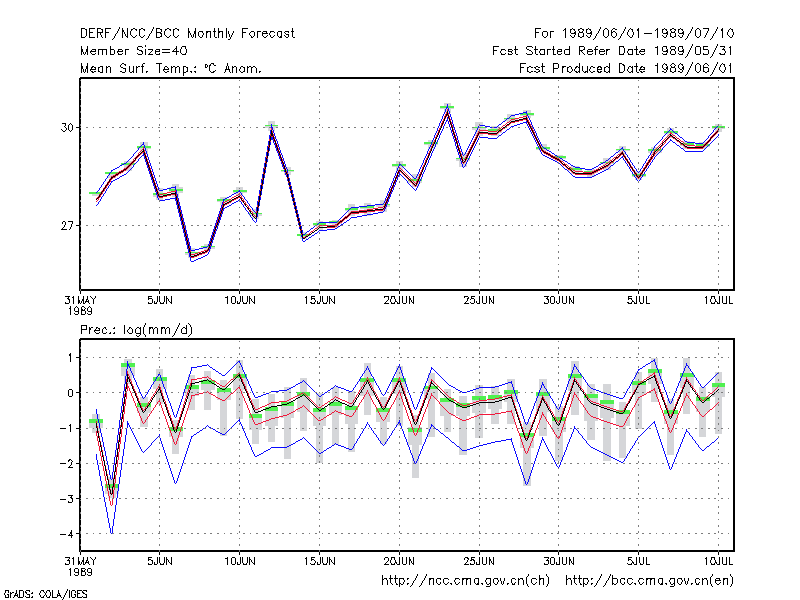Click the ncc.cma.gov.cn(ch) URL text
The width and height of the screenshot is (800, 600).
[465, 581]
